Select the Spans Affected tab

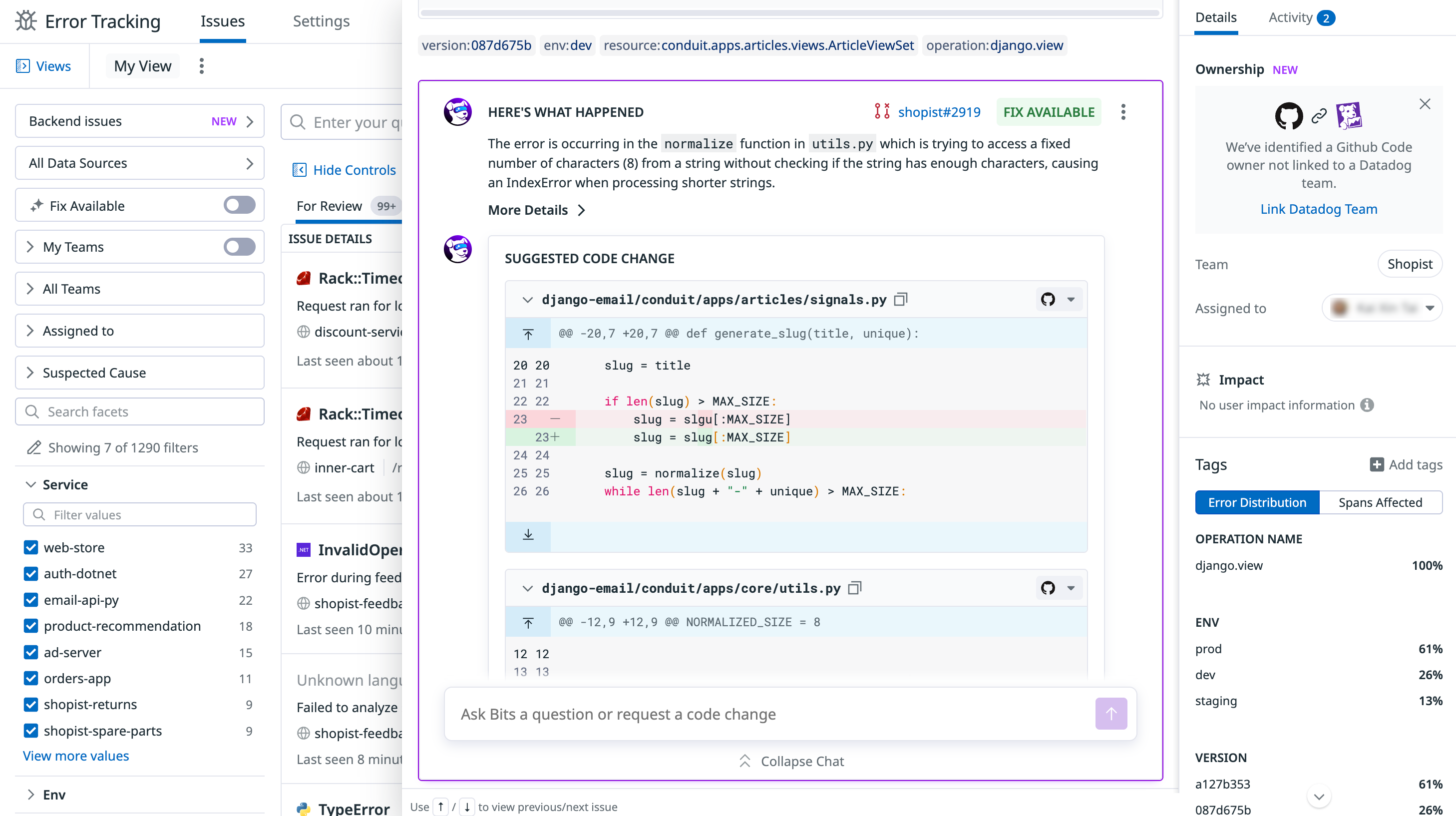pyautogui.click(x=1380, y=502)
